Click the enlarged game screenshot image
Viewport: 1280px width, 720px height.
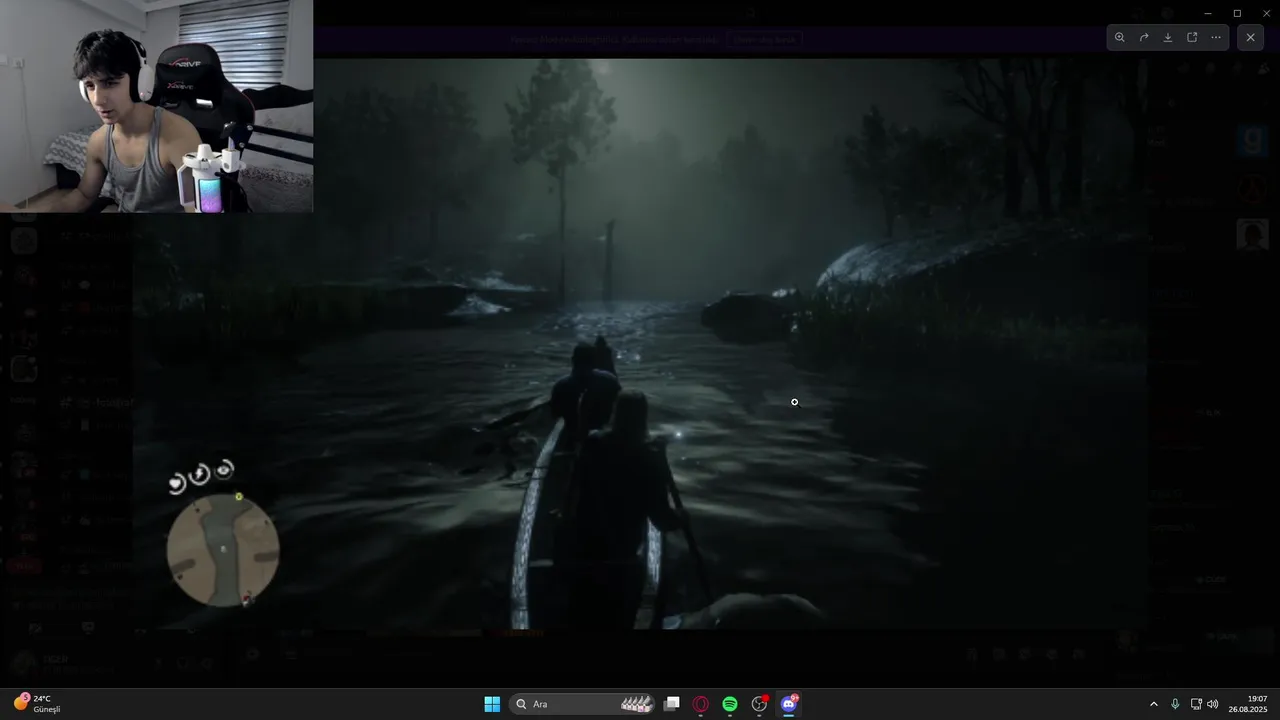click(640, 343)
